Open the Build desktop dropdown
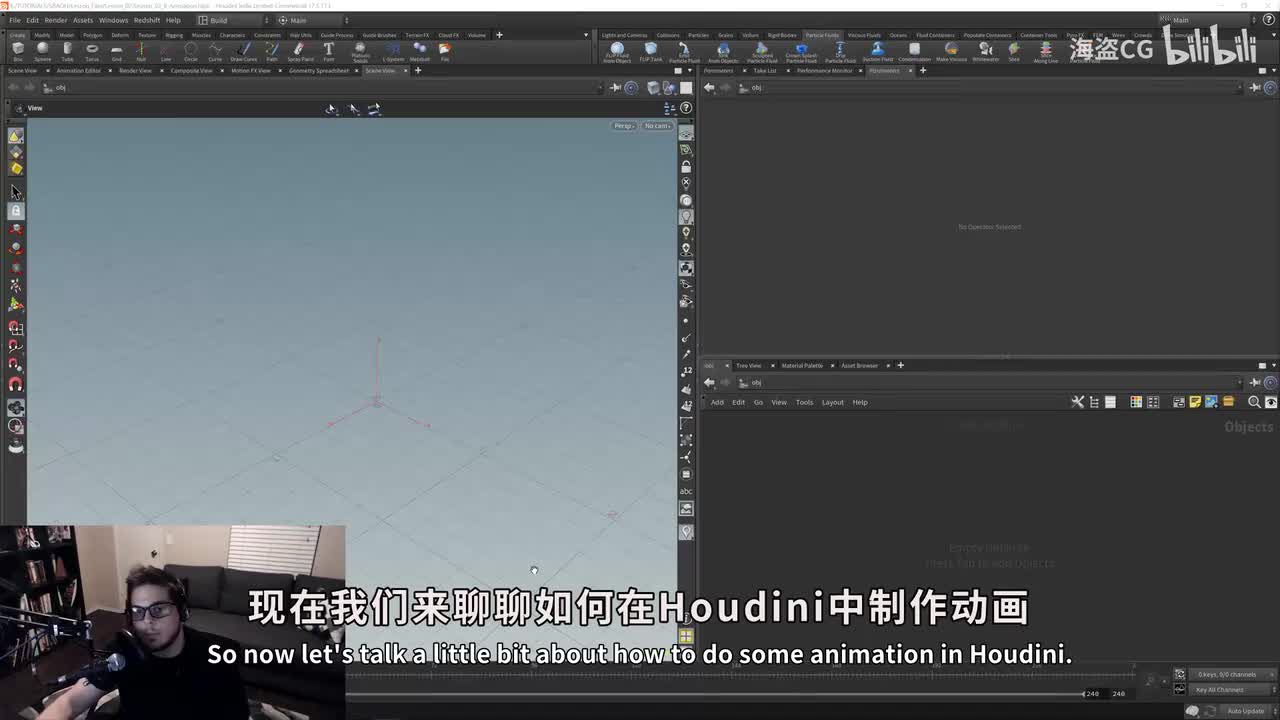Image resolution: width=1280 pixels, height=720 pixels. pyautogui.click(x=231, y=20)
